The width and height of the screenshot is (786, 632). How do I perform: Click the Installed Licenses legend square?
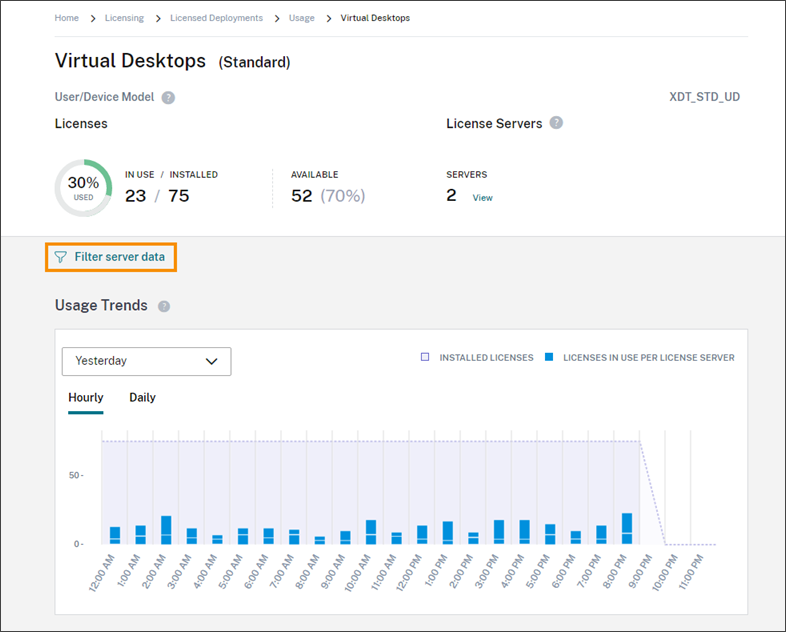coord(425,357)
